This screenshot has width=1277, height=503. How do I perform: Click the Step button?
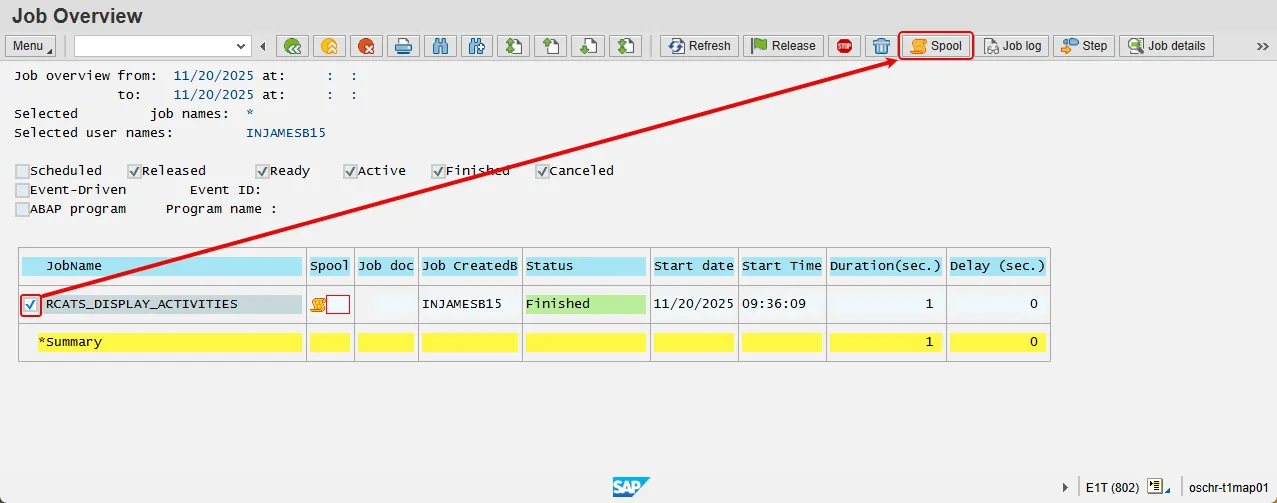pyautogui.click(x=1084, y=46)
